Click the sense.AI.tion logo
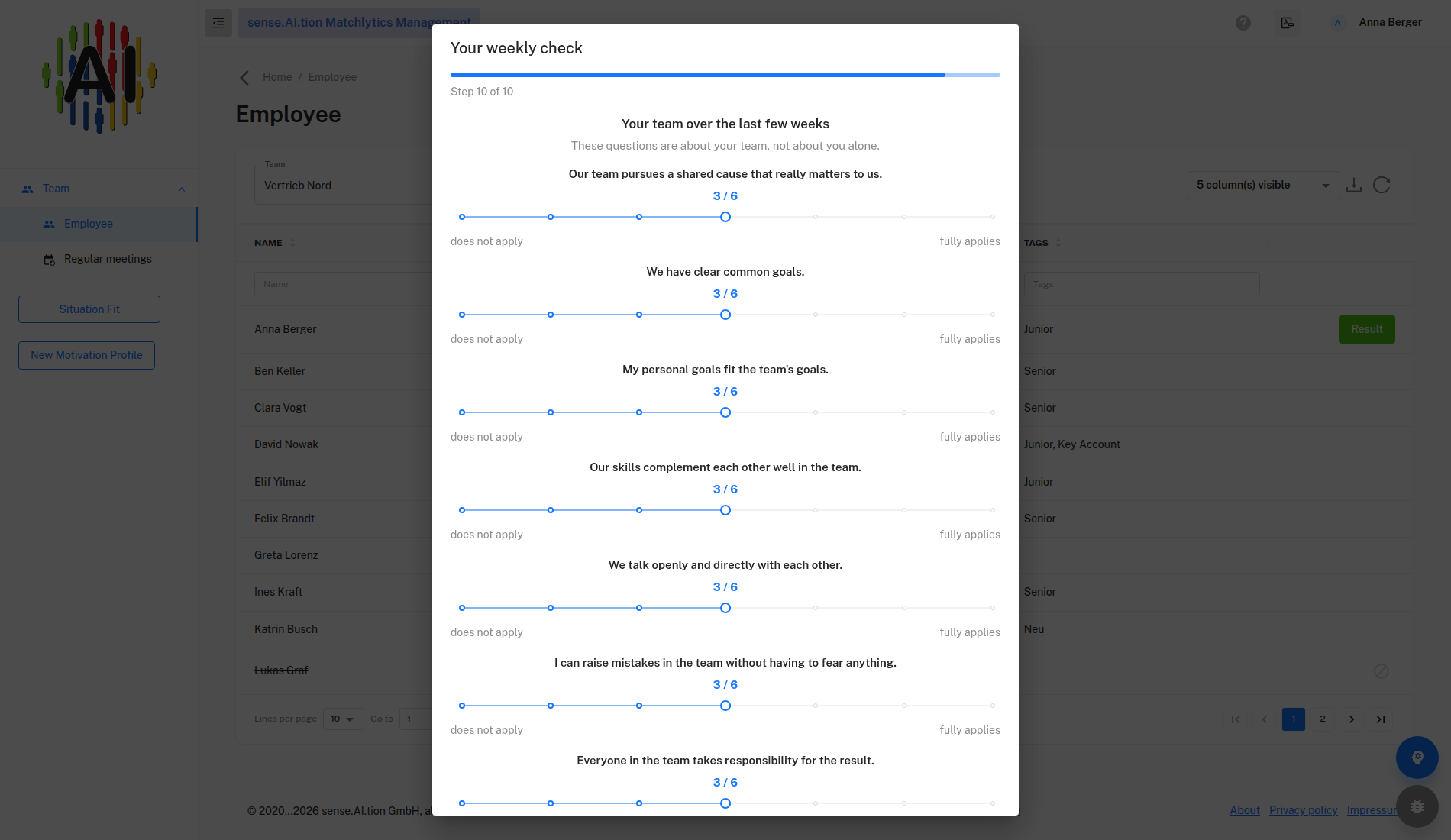The width and height of the screenshot is (1451, 840). click(99, 76)
